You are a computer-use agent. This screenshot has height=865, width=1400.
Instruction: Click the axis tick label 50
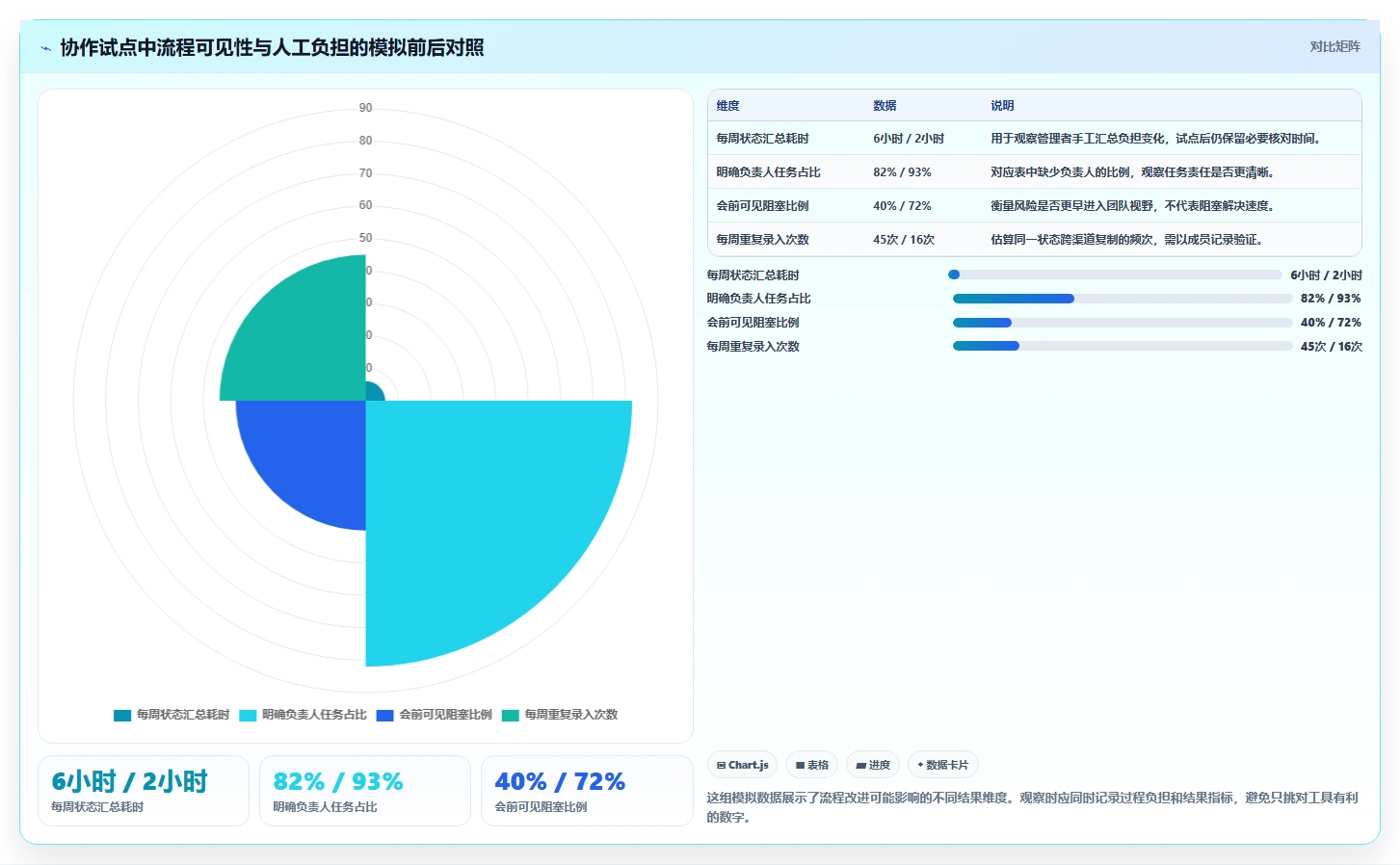[x=365, y=238]
